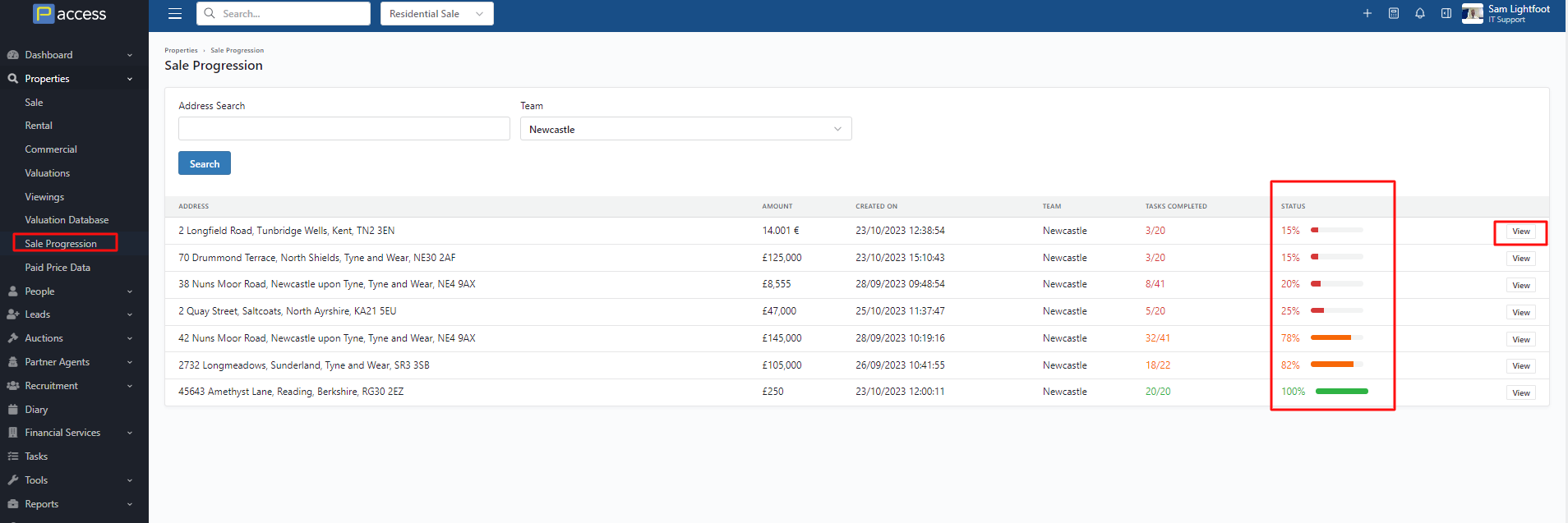Click tasks completed 32/41 value
Screen dimensions: 1568x523
click(1158, 338)
